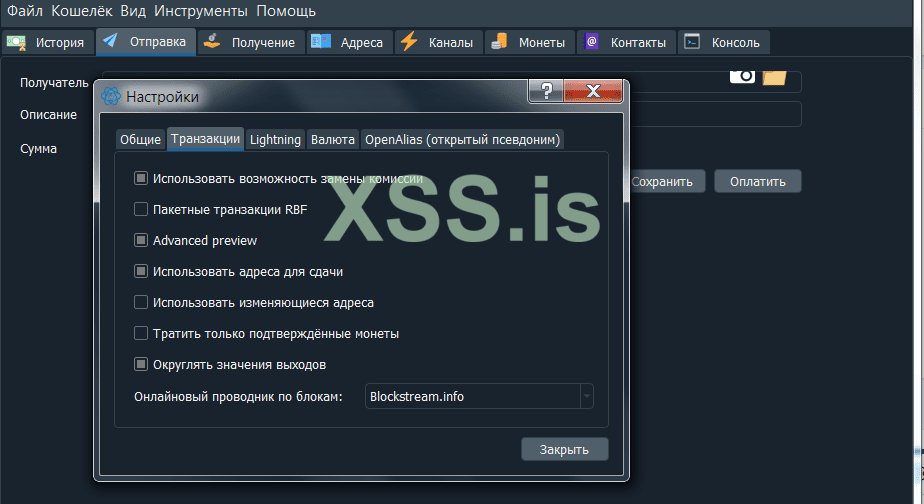Open the Контакты tab
The height and width of the screenshot is (504, 924).
626,42
